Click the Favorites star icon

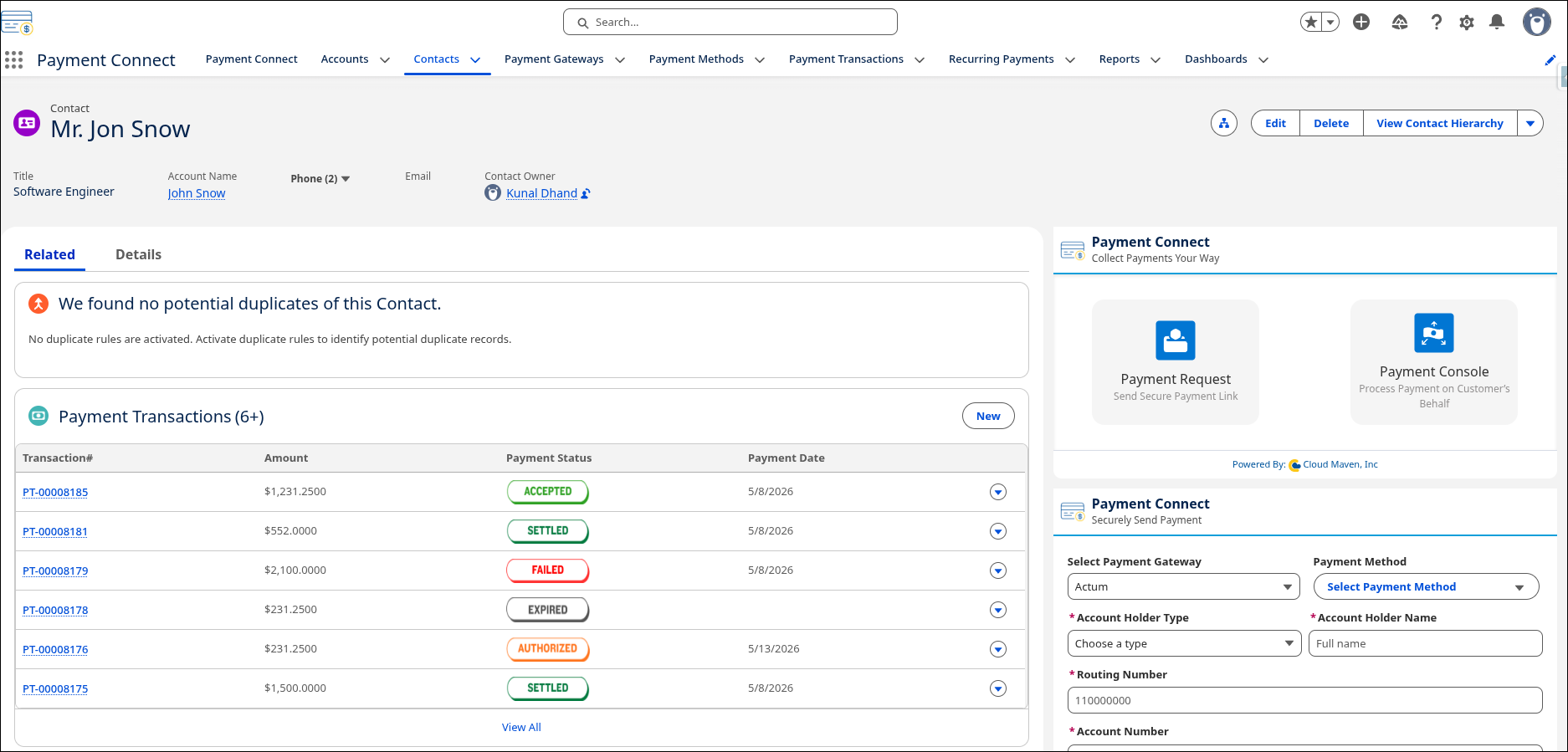[1311, 23]
